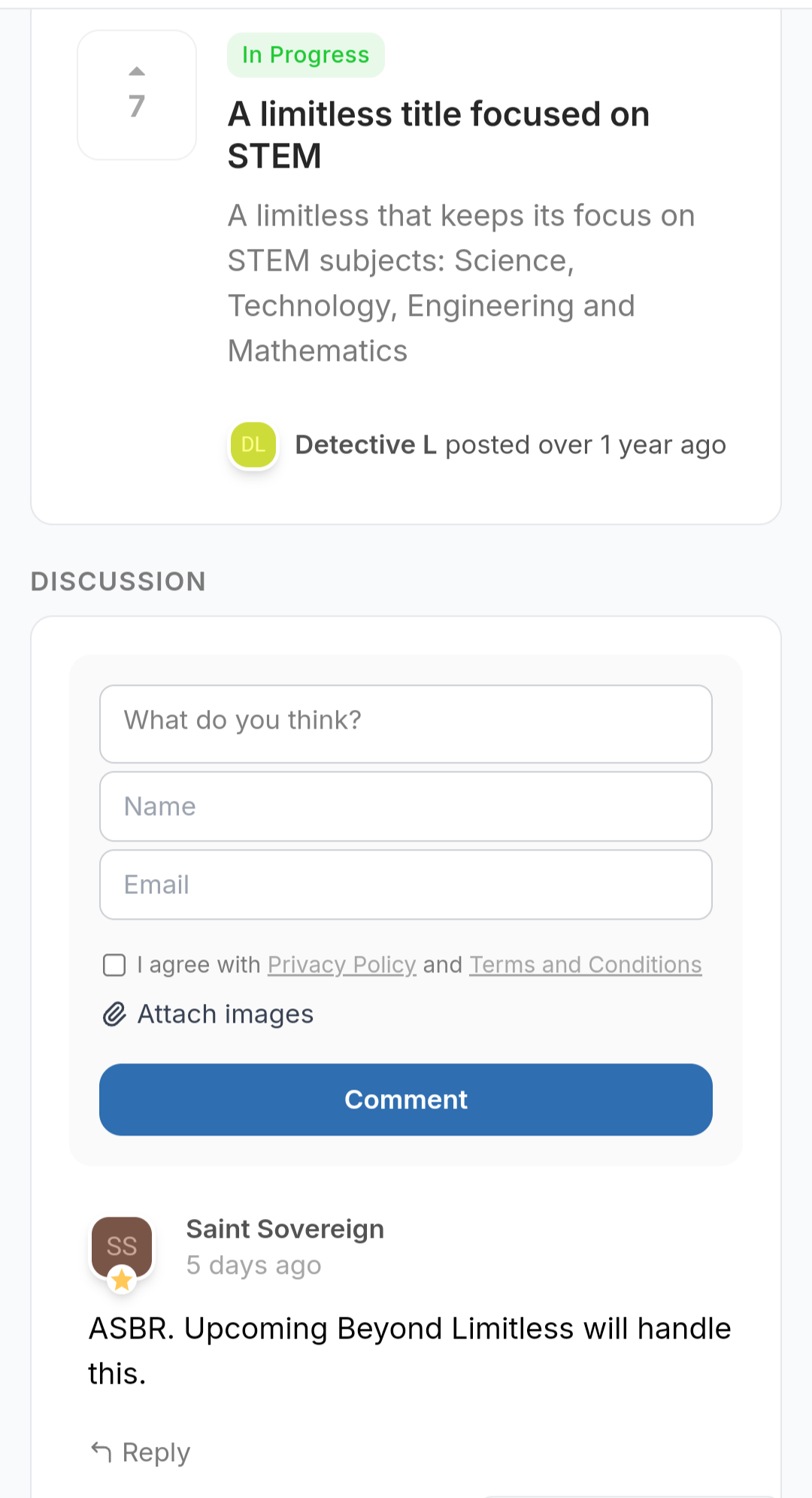Tick the privacy policy agreement checkbox
The image size is (812, 1498).
[x=114, y=965]
